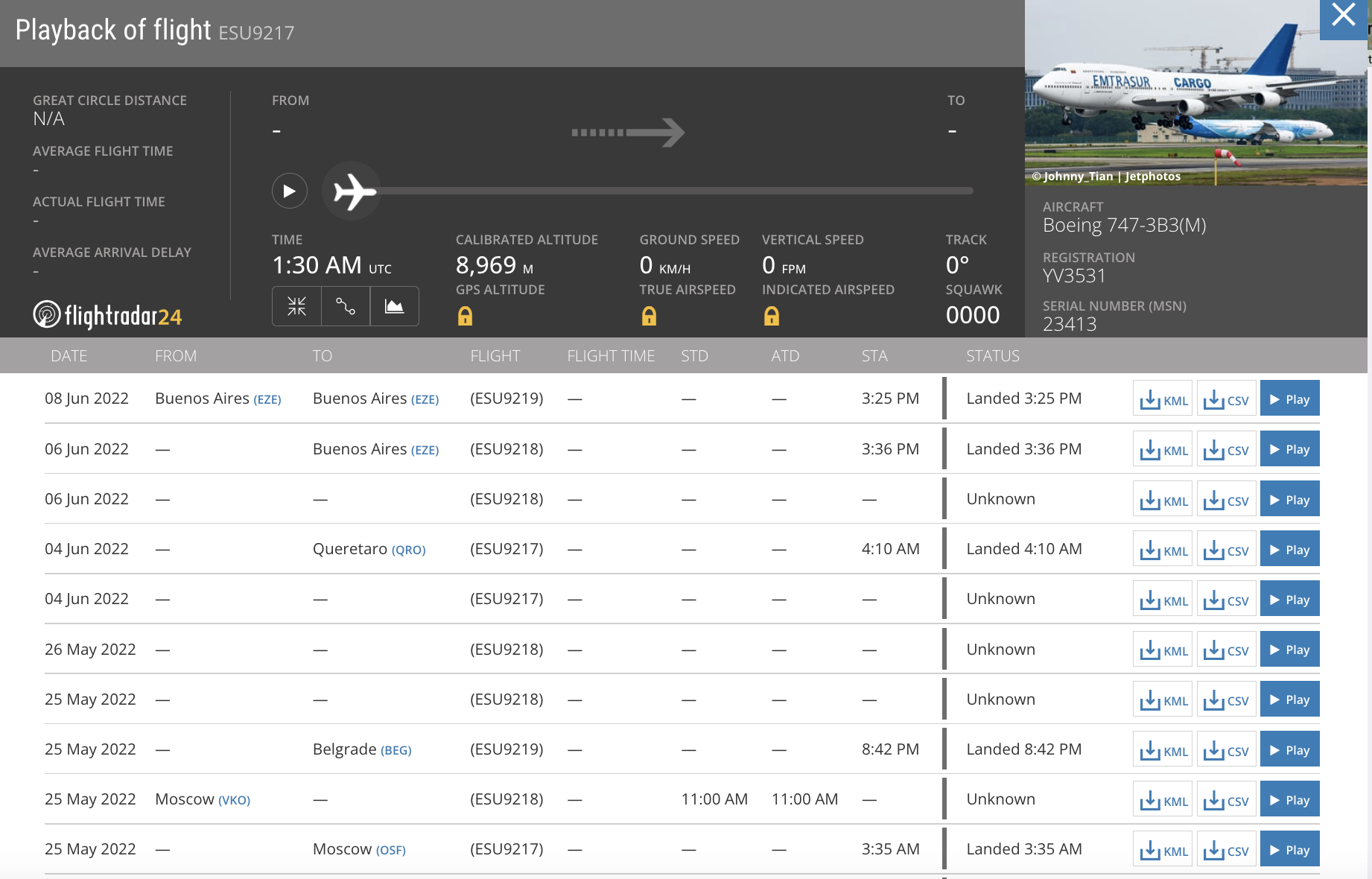The image size is (1372, 879).
Task: Click the STATUS column header
Action: [992, 356]
